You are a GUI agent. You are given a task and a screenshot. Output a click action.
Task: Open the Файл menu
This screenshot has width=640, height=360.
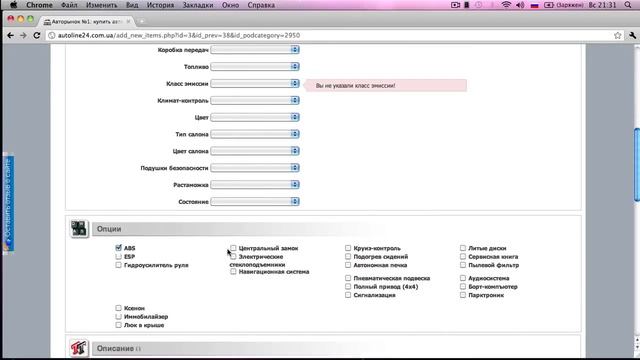[69, 5]
